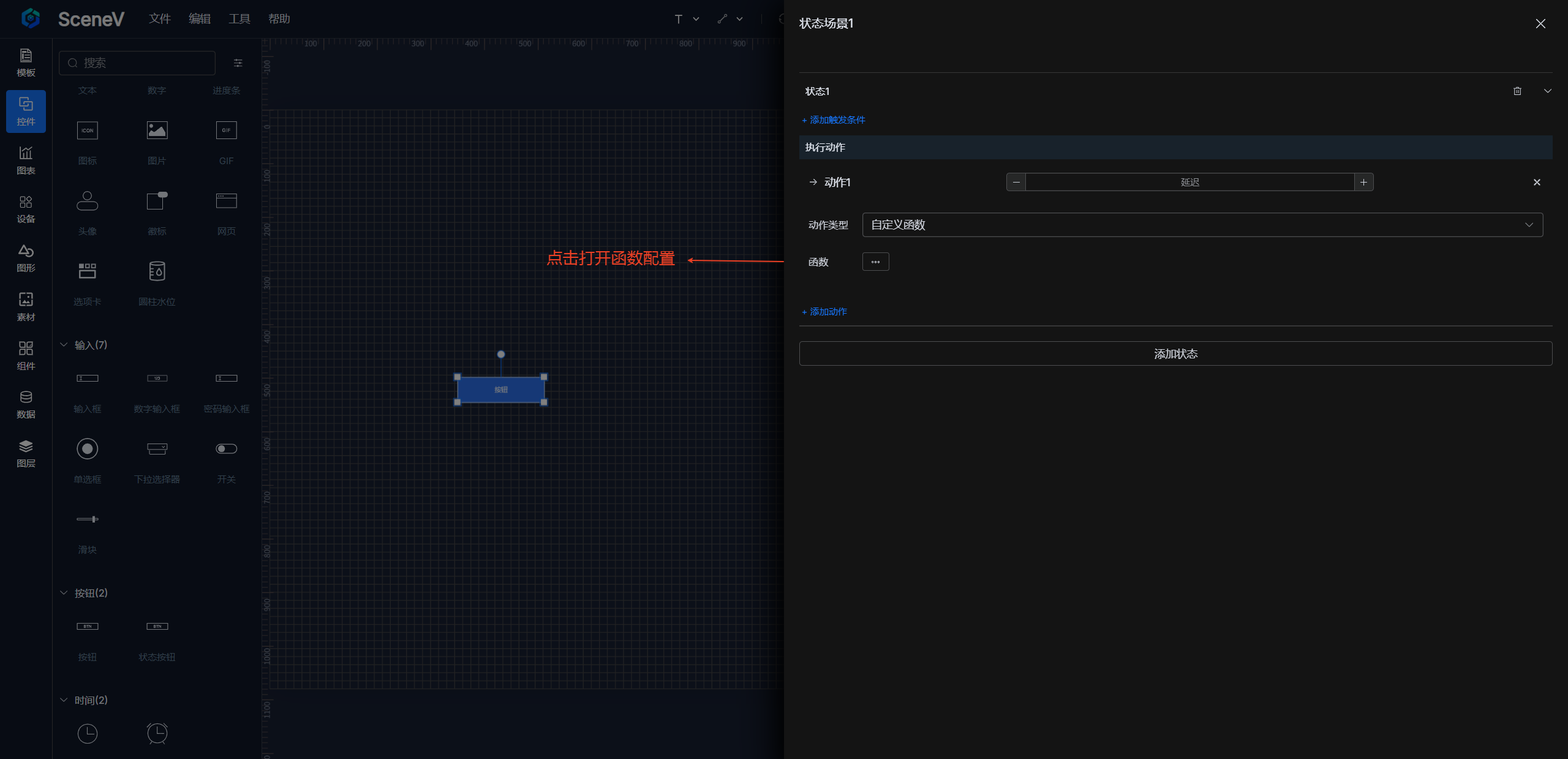This screenshot has width=1568, height=759.
Task: Decrease delay with minus stepper
Action: 1016,182
